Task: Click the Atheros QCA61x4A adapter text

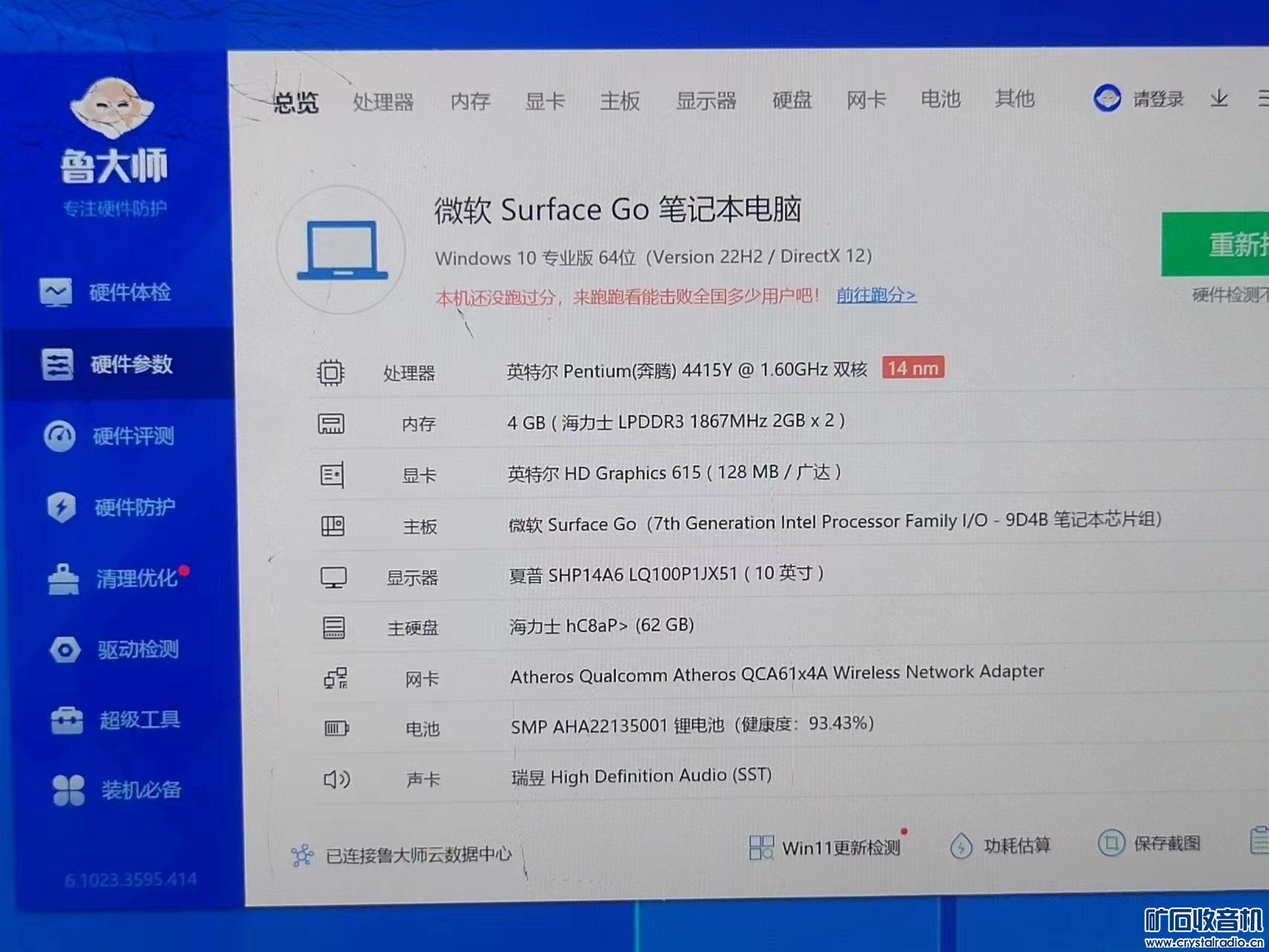Action: (x=777, y=674)
